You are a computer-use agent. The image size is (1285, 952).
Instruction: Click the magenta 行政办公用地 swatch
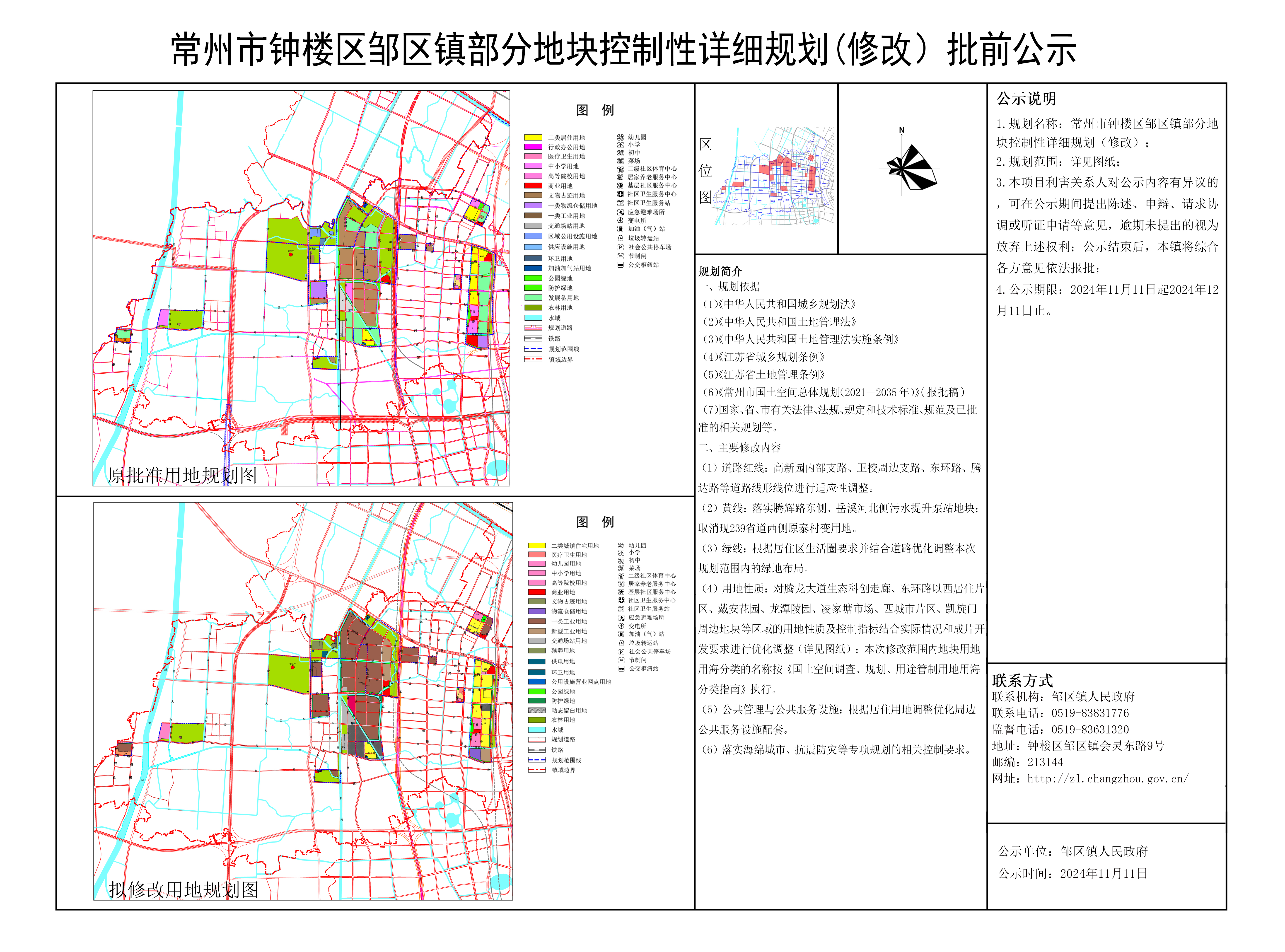click(x=533, y=147)
